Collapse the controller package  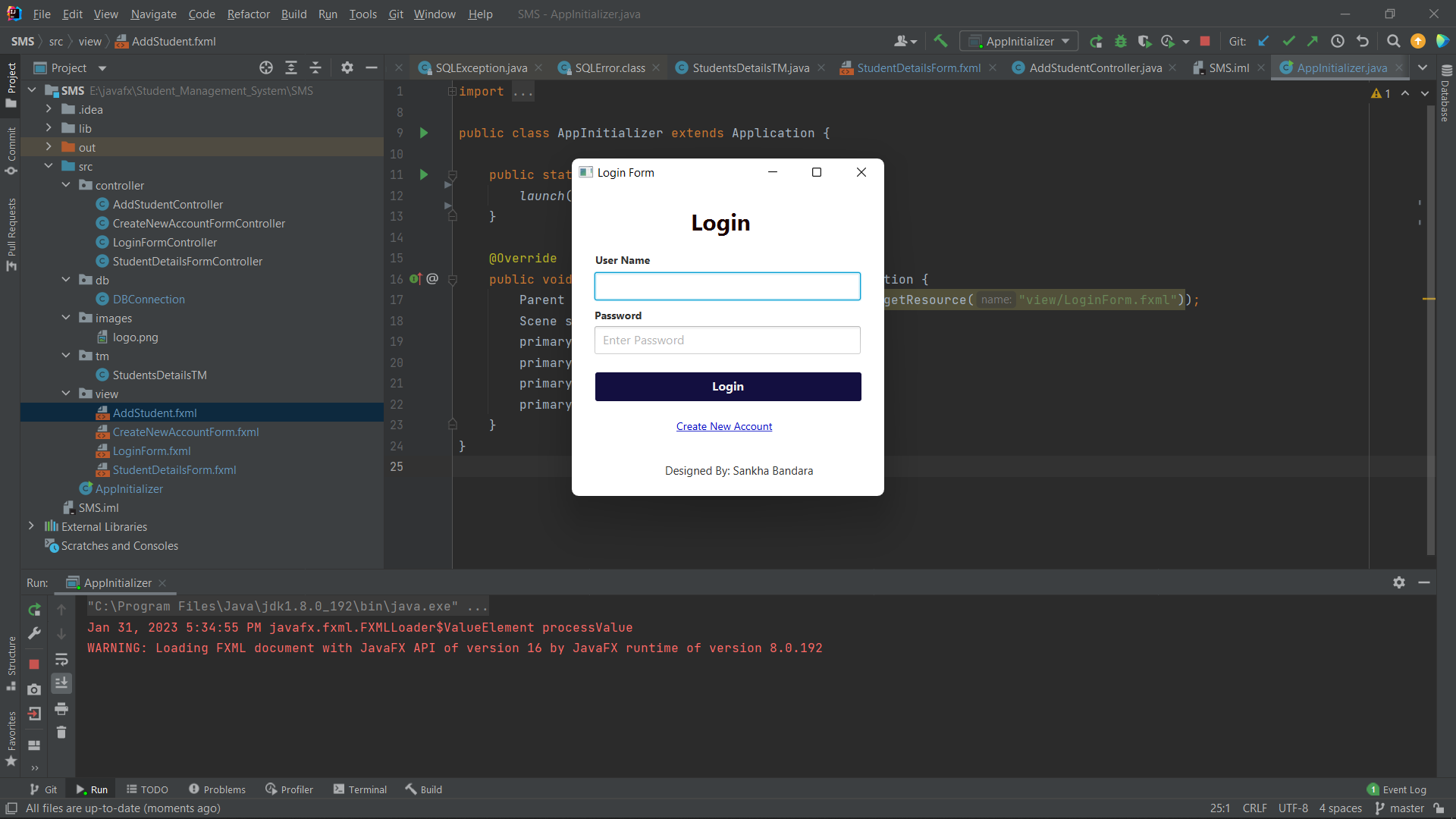(x=66, y=185)
